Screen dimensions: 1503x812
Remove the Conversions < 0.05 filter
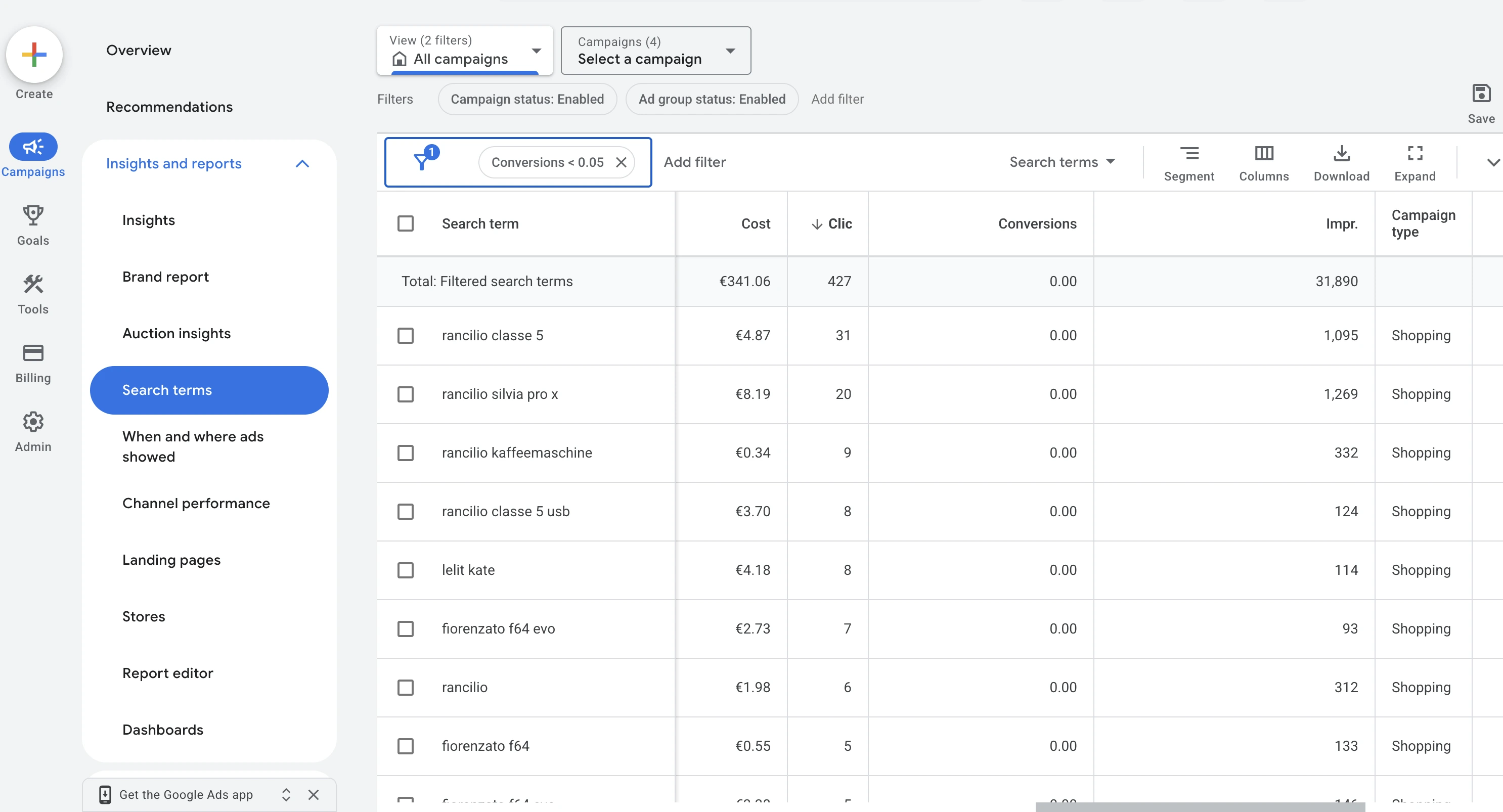pyautogui.click(x=622, y=162)
